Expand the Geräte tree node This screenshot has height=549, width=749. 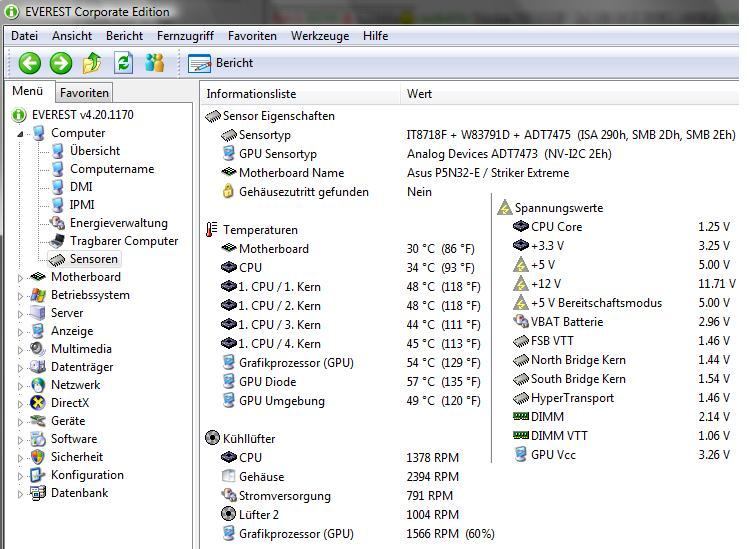[x=20, y=422]
